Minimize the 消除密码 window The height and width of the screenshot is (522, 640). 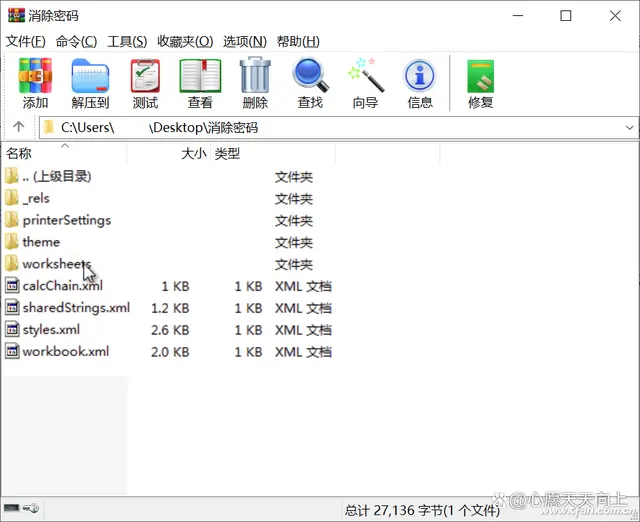[x=518, y=16]
